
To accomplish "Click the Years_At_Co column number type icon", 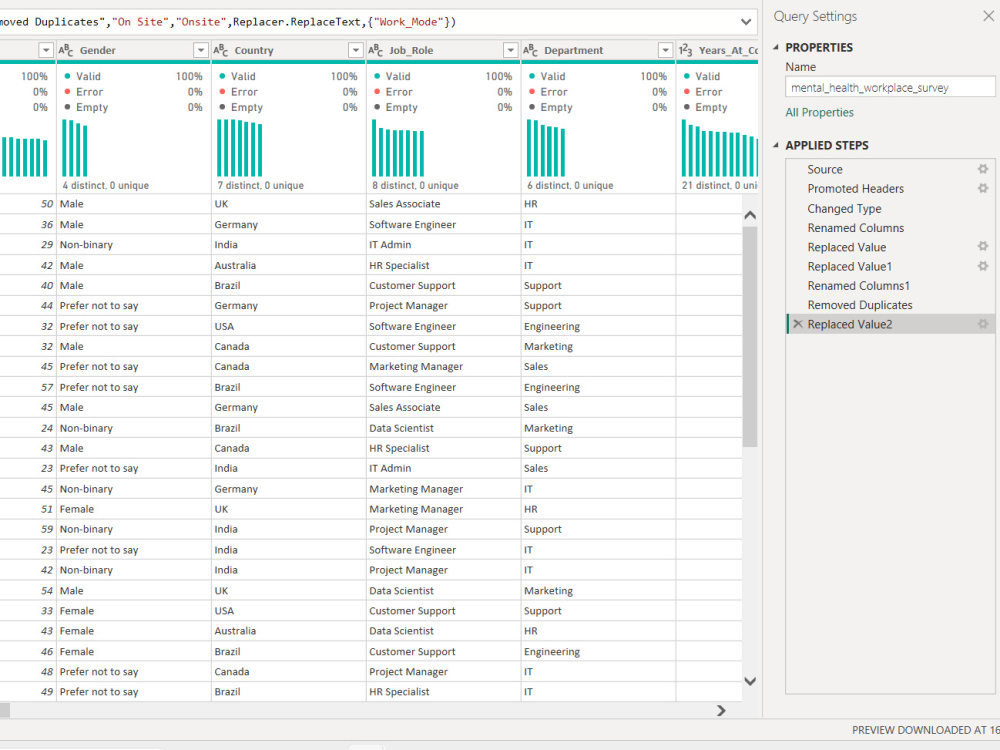I will pyautogui.click(x=685, y=50).
